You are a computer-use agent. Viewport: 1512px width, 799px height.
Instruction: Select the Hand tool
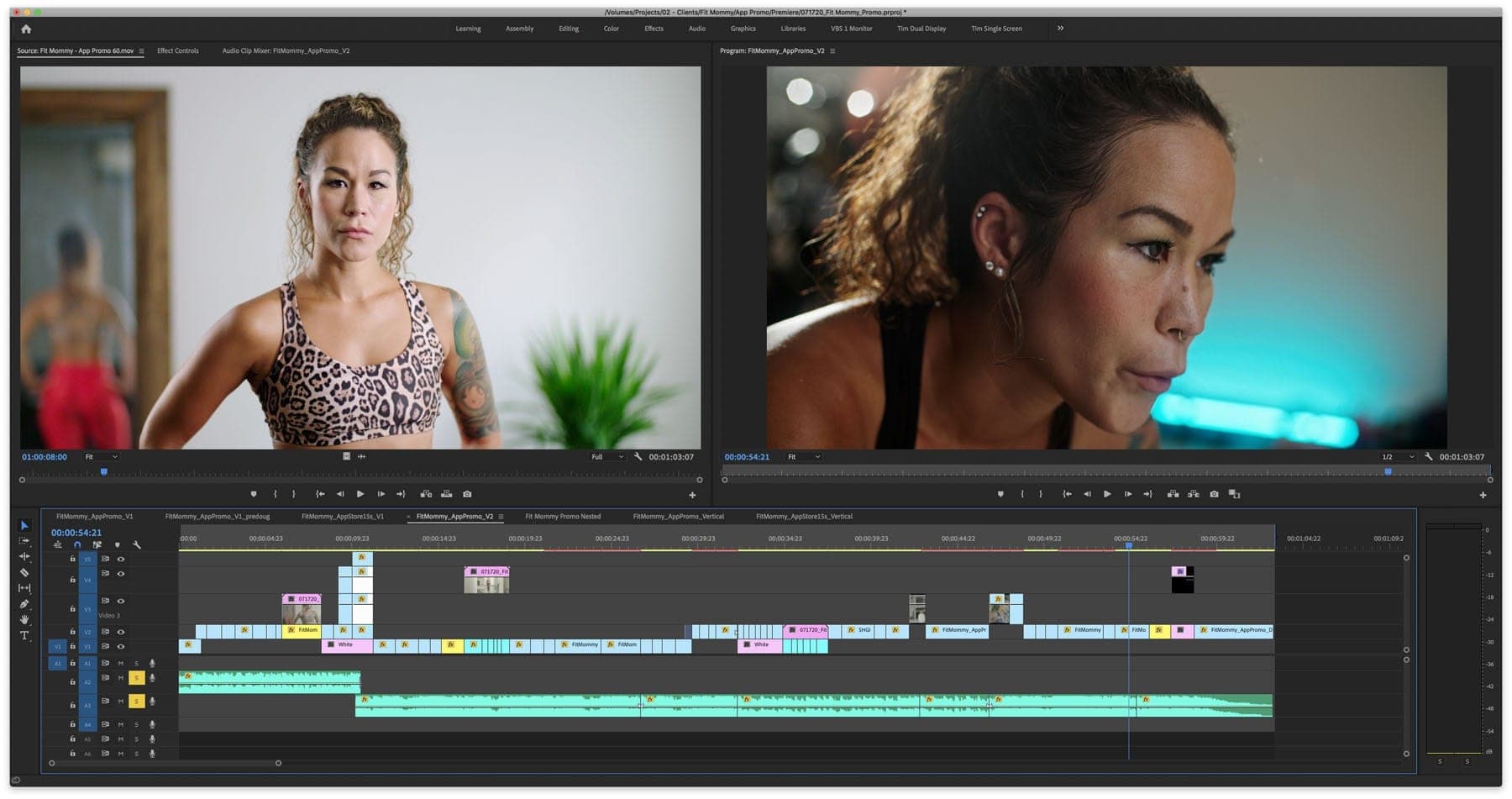pos(24,619)
